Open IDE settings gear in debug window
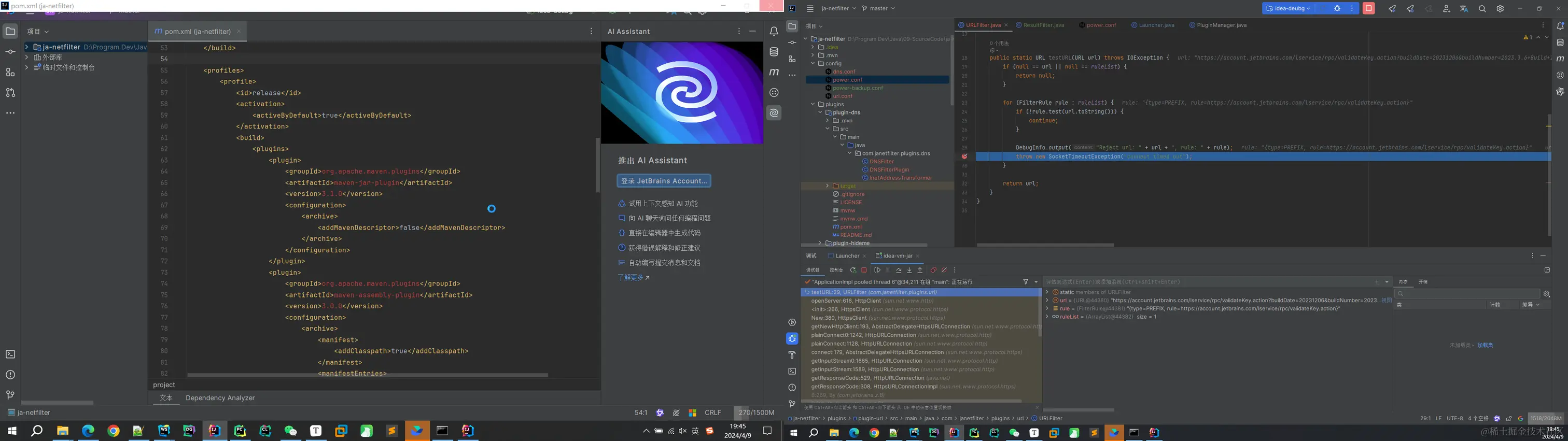This screenshot has height=441, width=1568. tap(1501, 8)
